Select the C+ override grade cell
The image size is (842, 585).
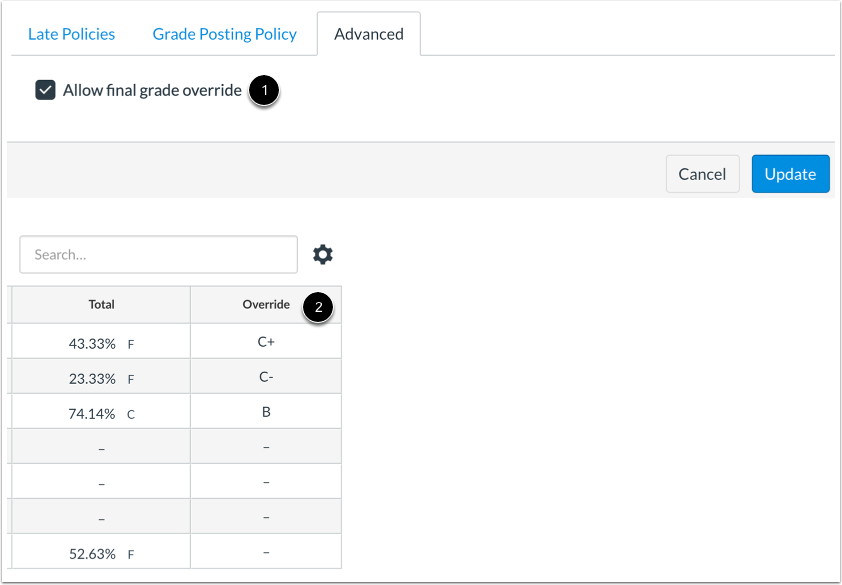click(266, 341)
